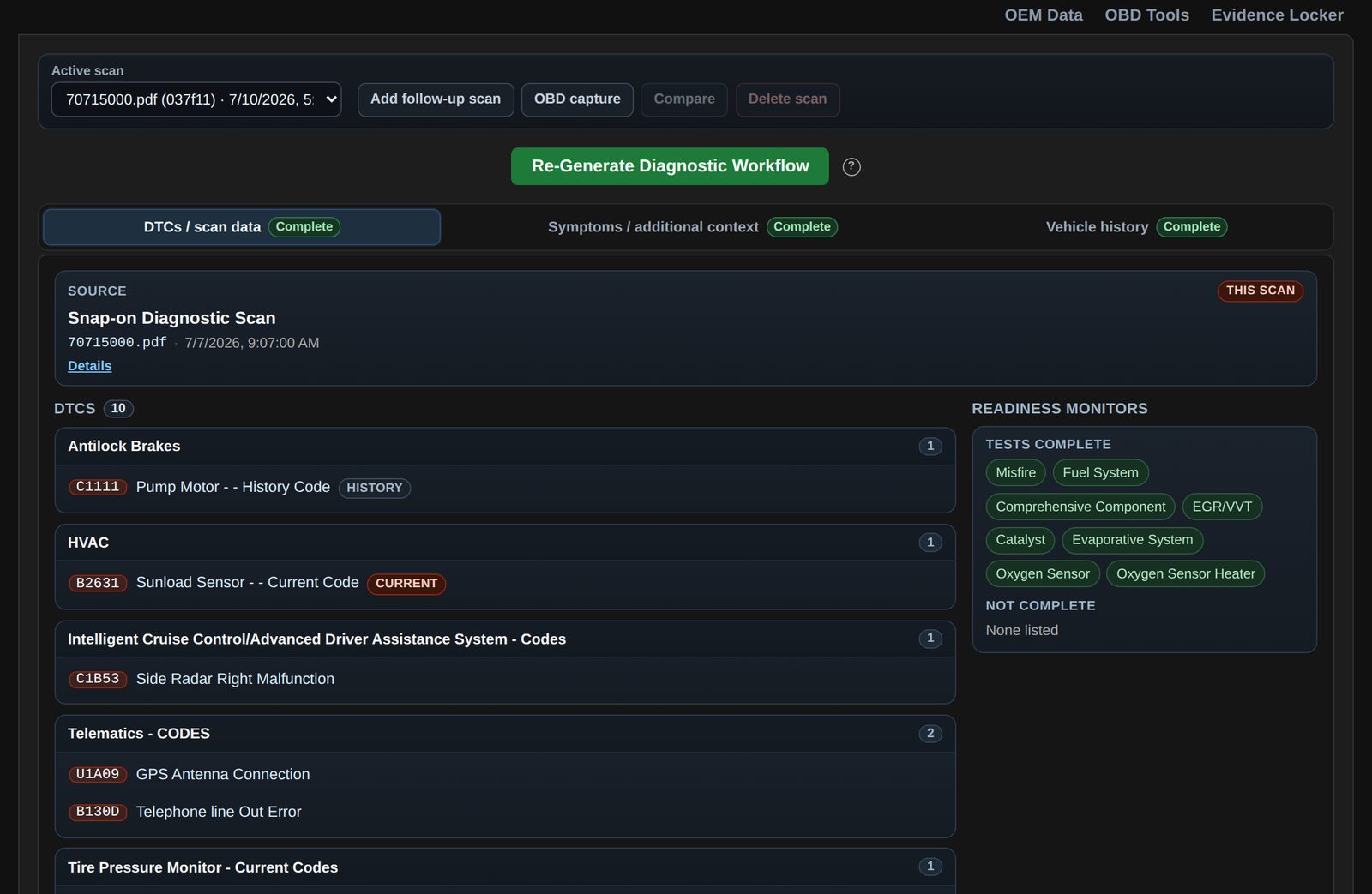Switch to Vehicle history tab
1372x894 pixels.
click(1136, 227)
